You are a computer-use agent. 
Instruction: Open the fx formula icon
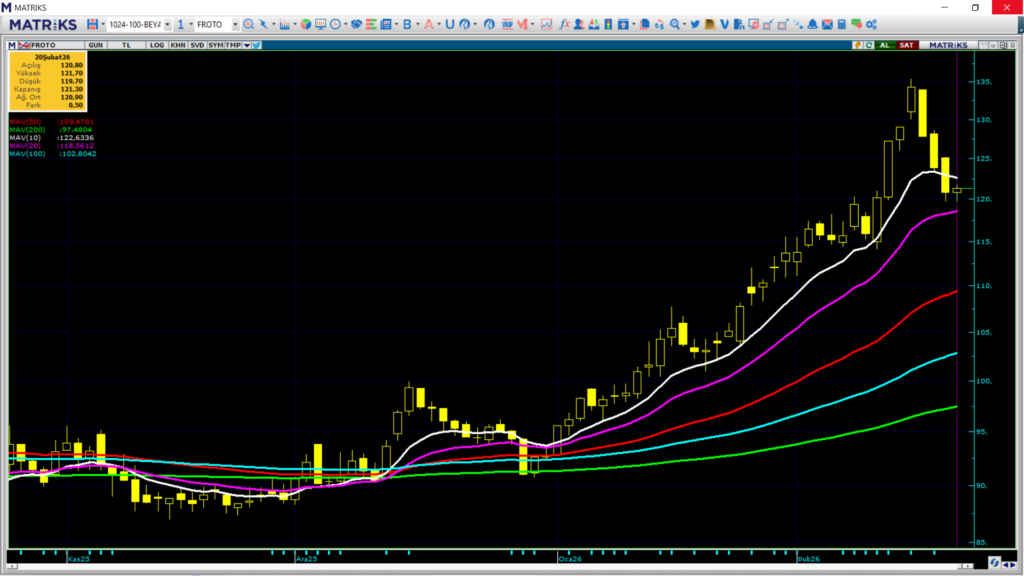564,24
